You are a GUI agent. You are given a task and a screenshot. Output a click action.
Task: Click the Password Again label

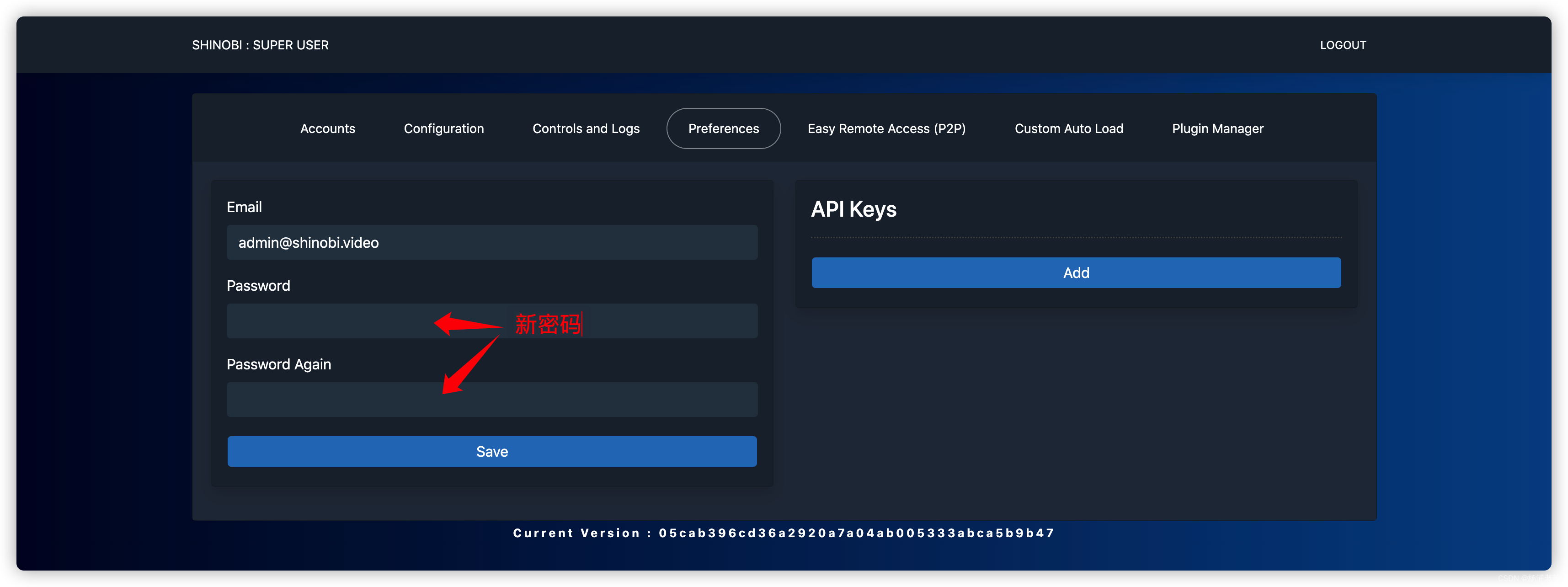[x=279, y=364]
